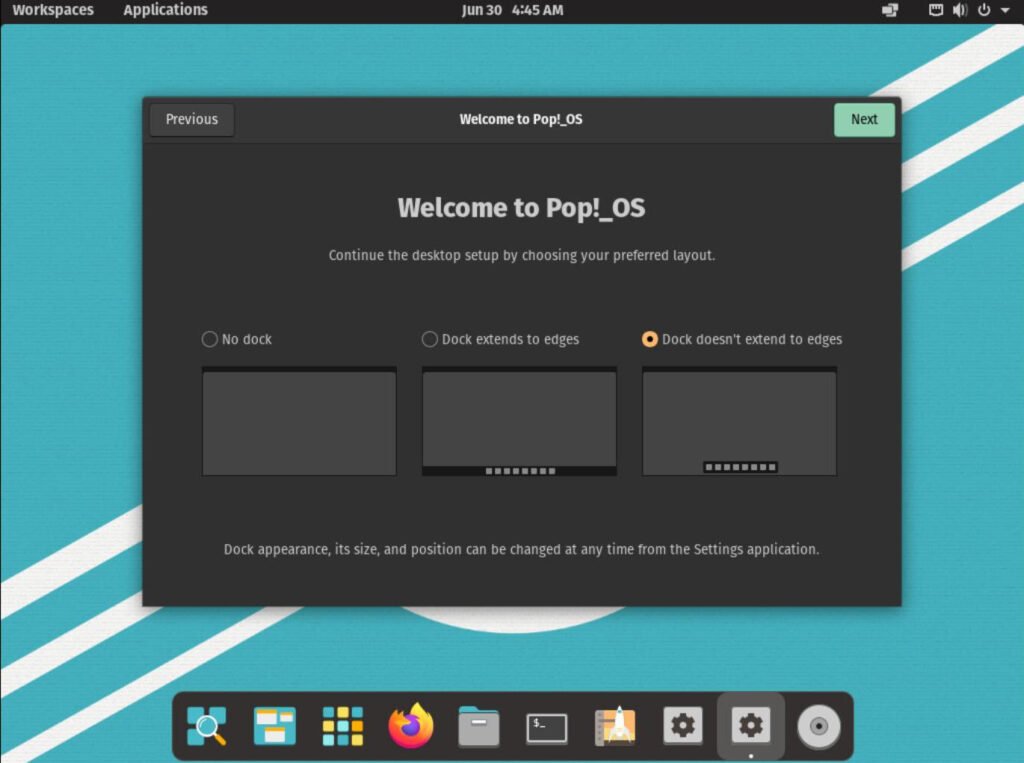
Task: Click the large Welcome to Pop!_OS heading
Action: (x=521, y=208)
